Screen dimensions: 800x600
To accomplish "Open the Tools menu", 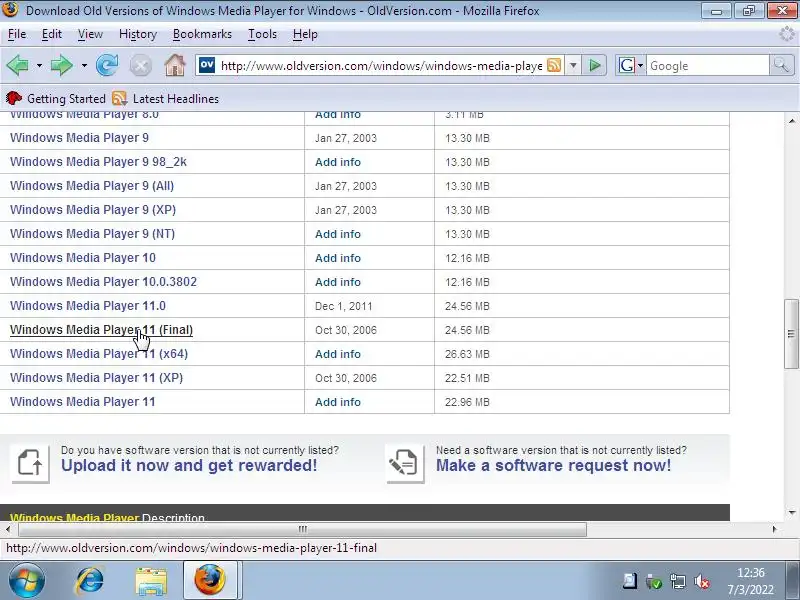I will [262, 34].
